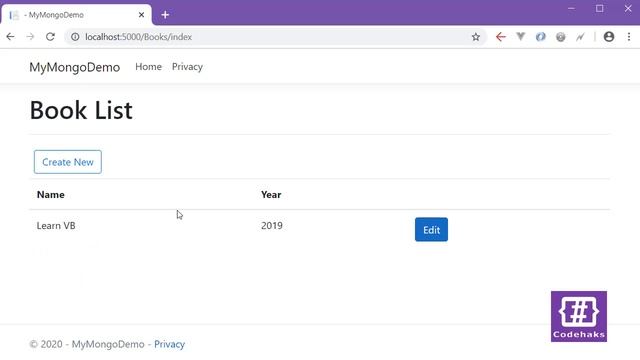This screenshot has height=360, width=640.
Task: Click the Create New button
Action: click(x=68, y=162)
